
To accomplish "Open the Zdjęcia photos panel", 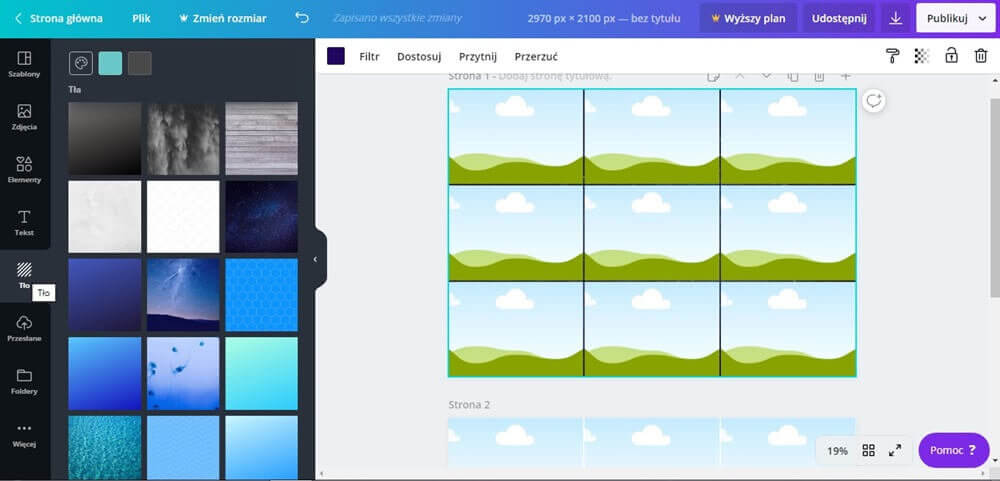I will (x=24, y=117).
